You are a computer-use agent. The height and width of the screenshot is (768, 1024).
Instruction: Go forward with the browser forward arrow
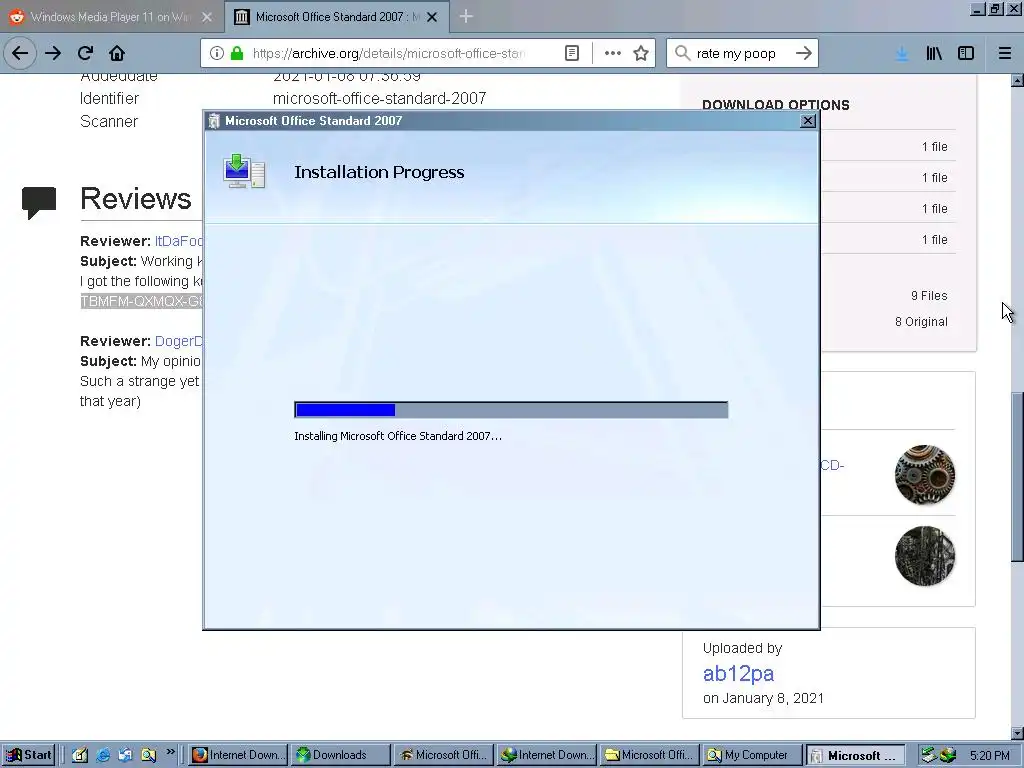coord(53,54)
